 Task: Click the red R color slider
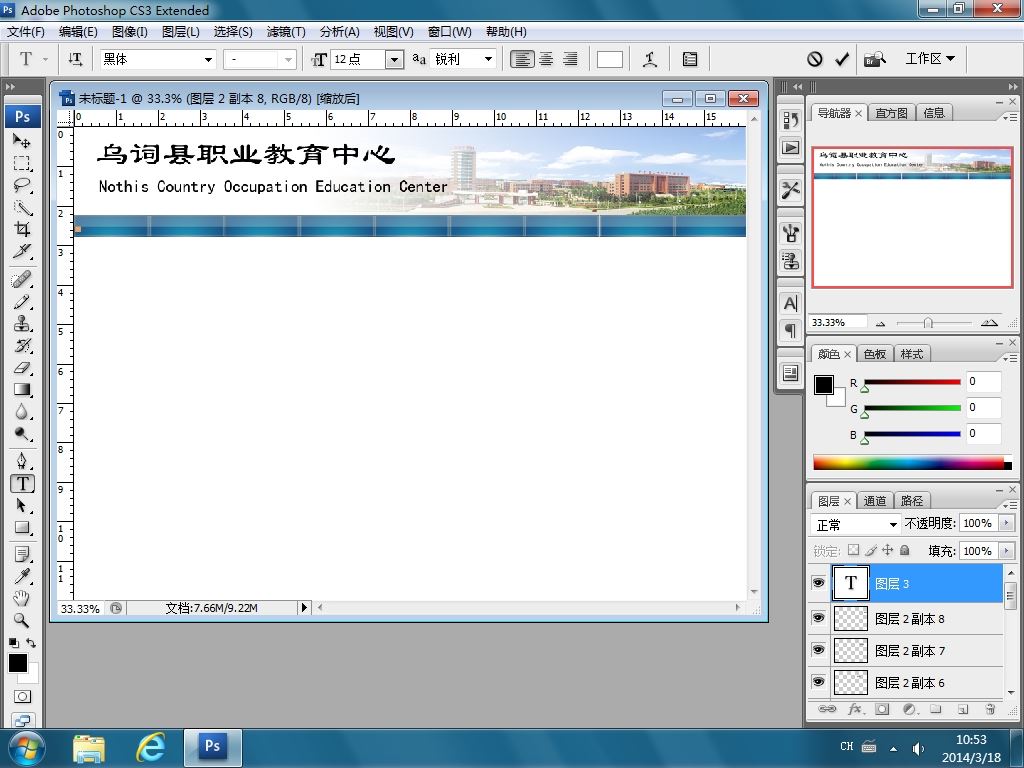tap(912, 382)
